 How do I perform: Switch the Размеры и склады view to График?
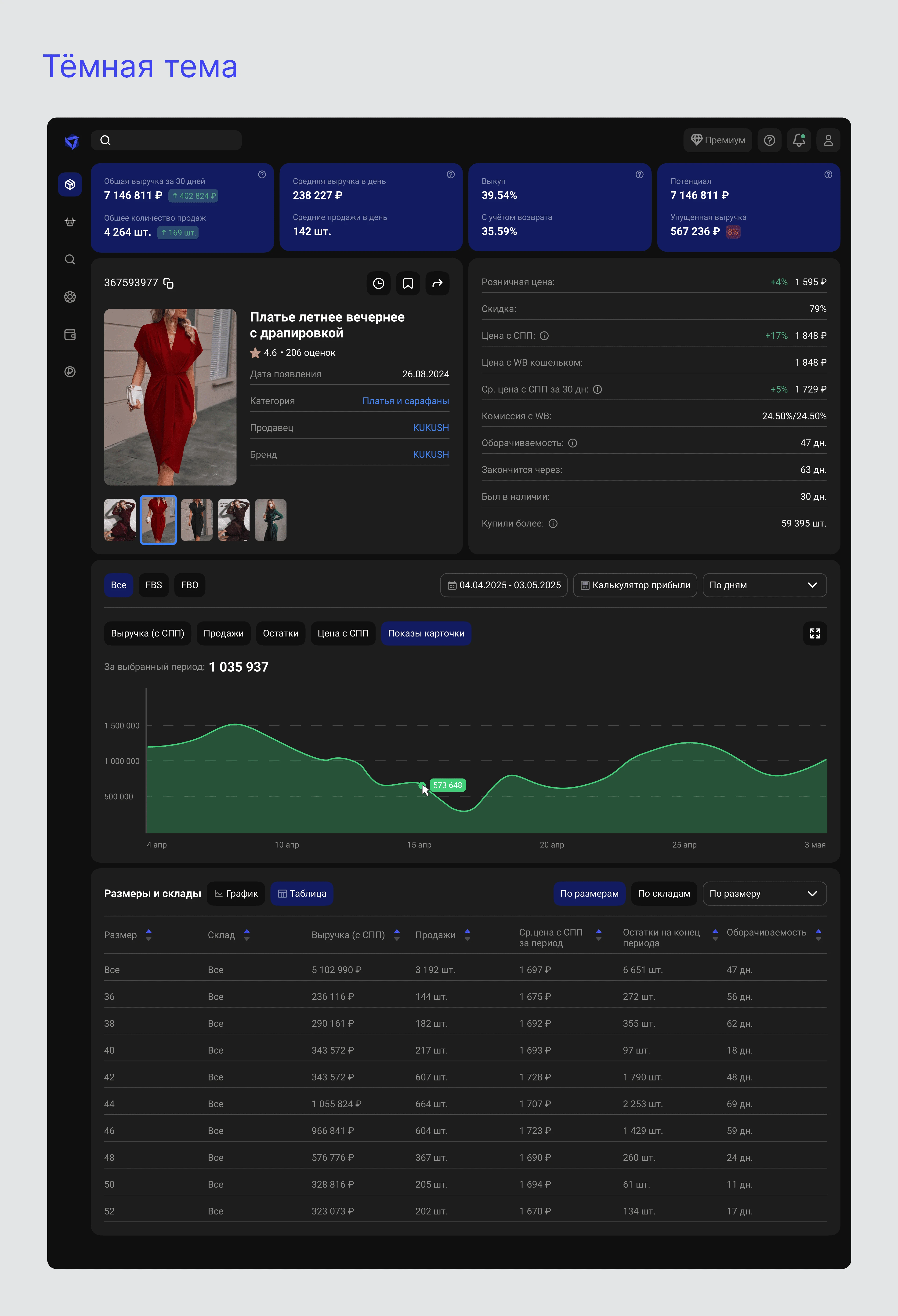click(235, 894)
